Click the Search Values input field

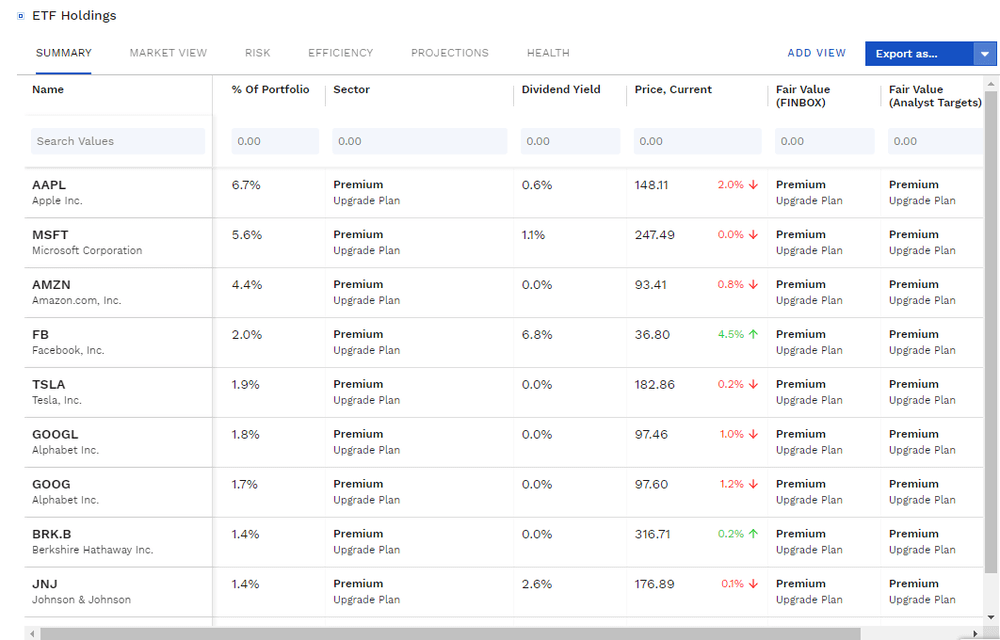click(x=117, y=141)
